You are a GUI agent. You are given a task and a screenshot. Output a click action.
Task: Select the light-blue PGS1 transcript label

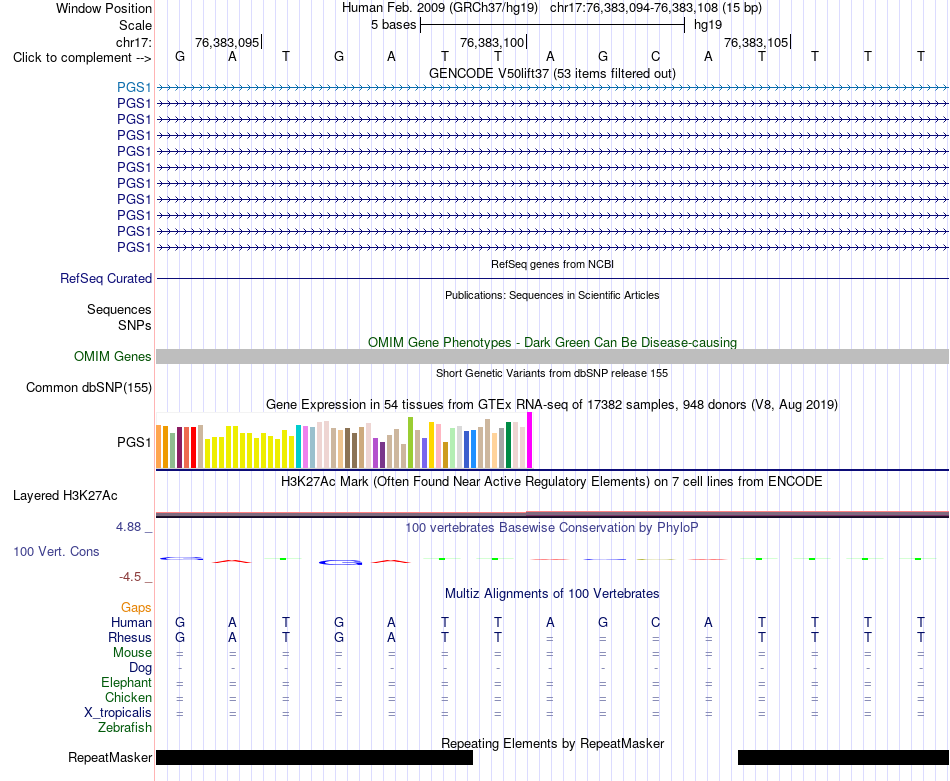coord(134,87)
